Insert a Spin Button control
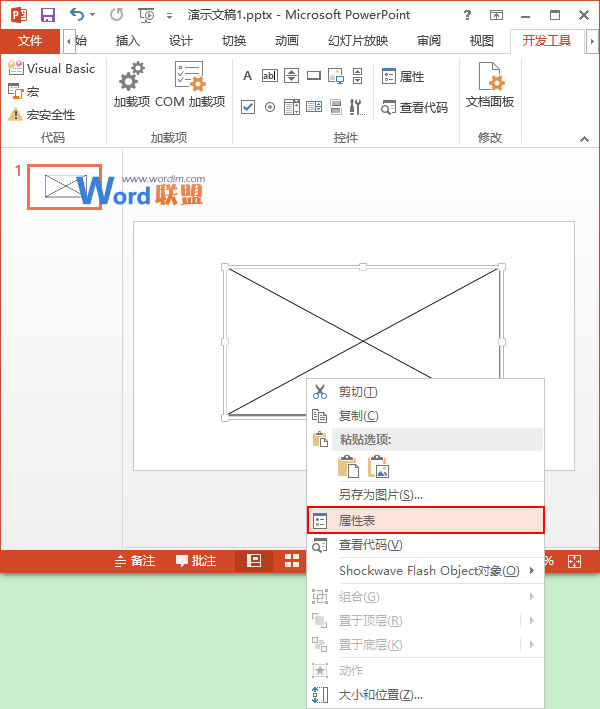 coord(292,76)
